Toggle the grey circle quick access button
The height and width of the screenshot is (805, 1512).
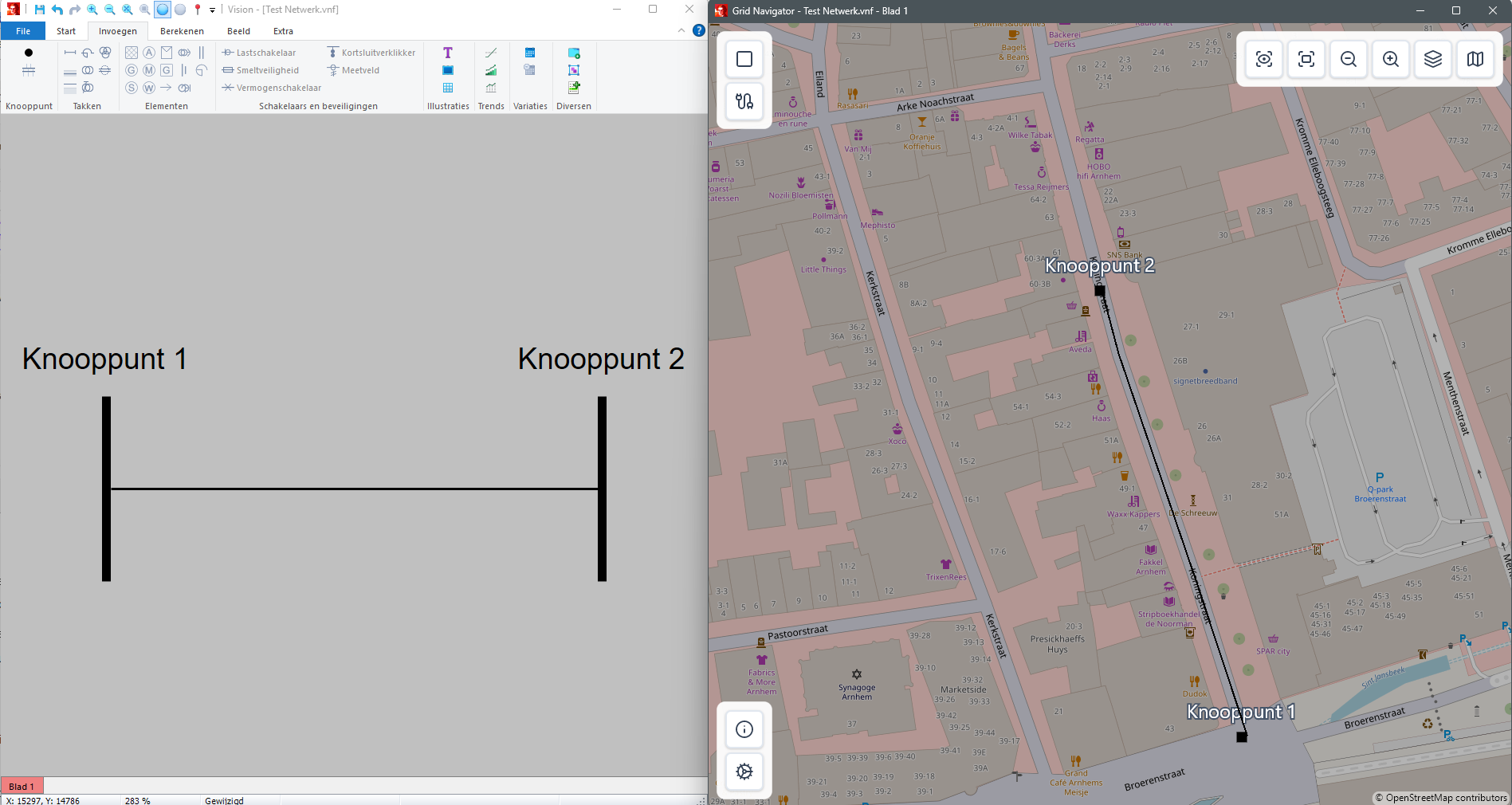(x=180, y=10)
